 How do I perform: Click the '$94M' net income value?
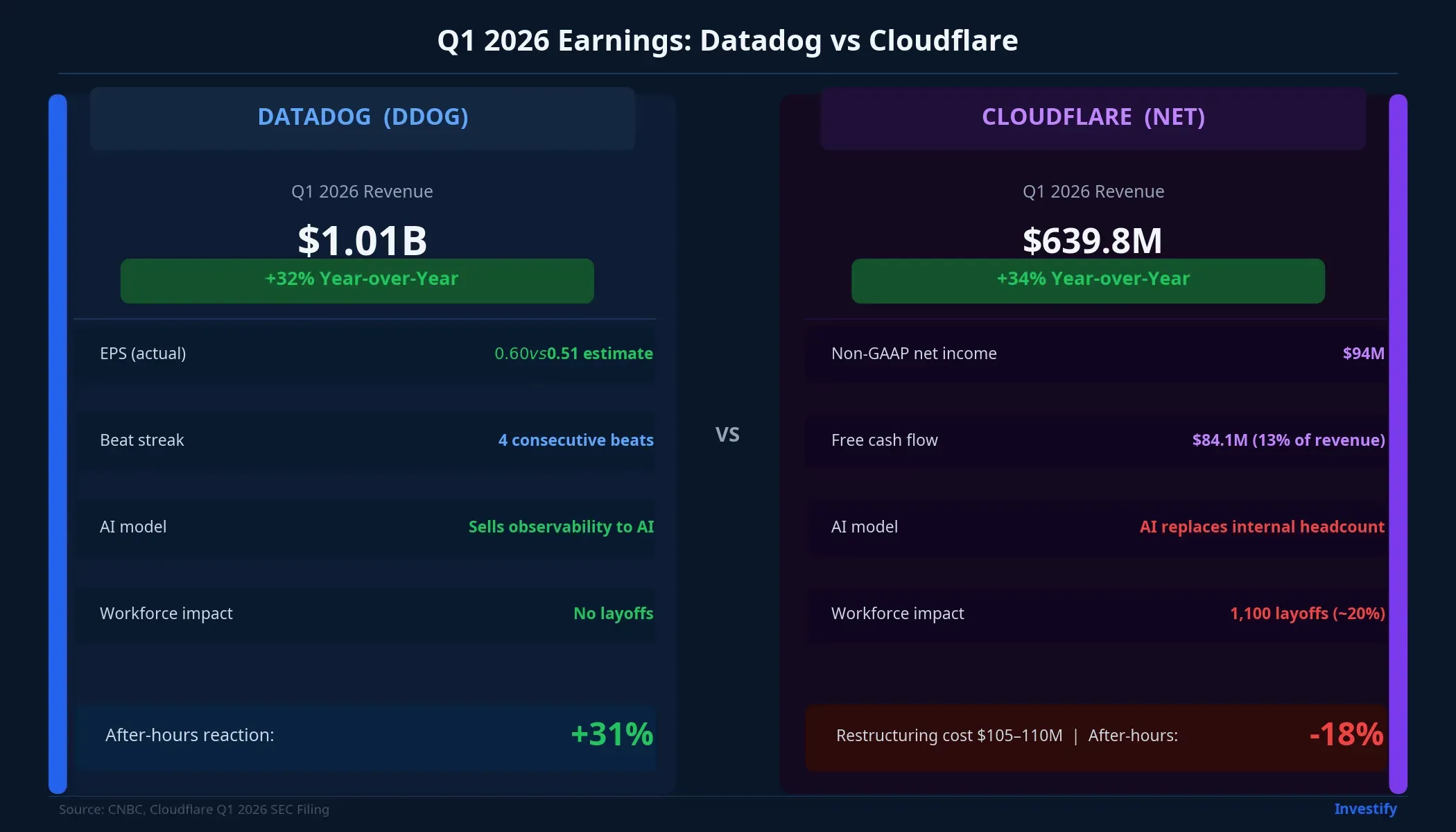1363,354
